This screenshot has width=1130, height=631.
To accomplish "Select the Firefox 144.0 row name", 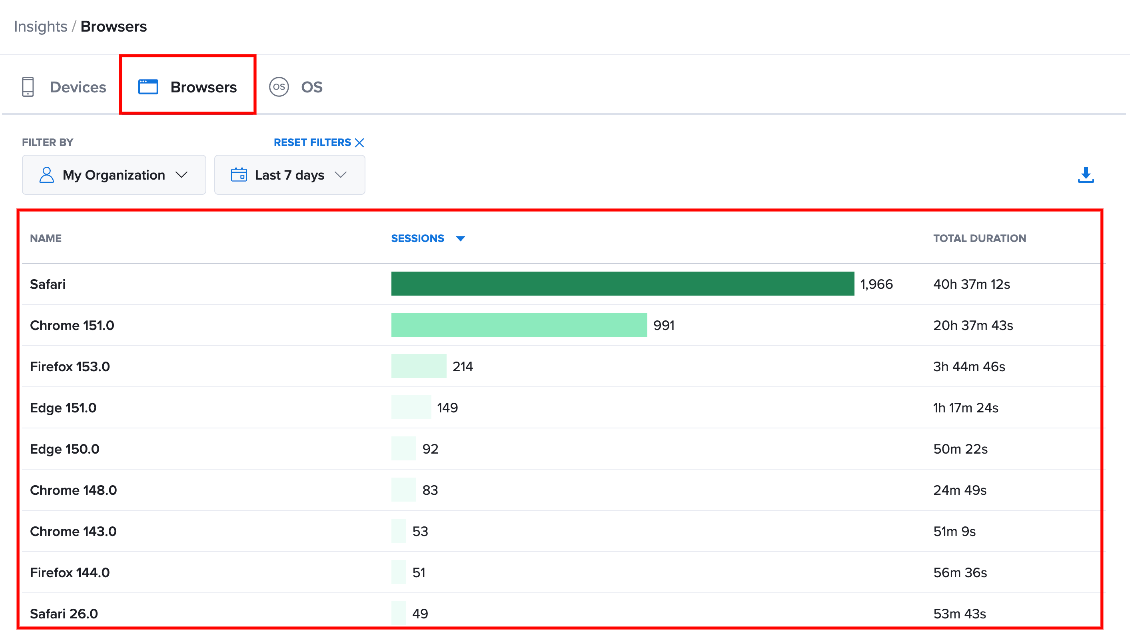I will 70,573.
